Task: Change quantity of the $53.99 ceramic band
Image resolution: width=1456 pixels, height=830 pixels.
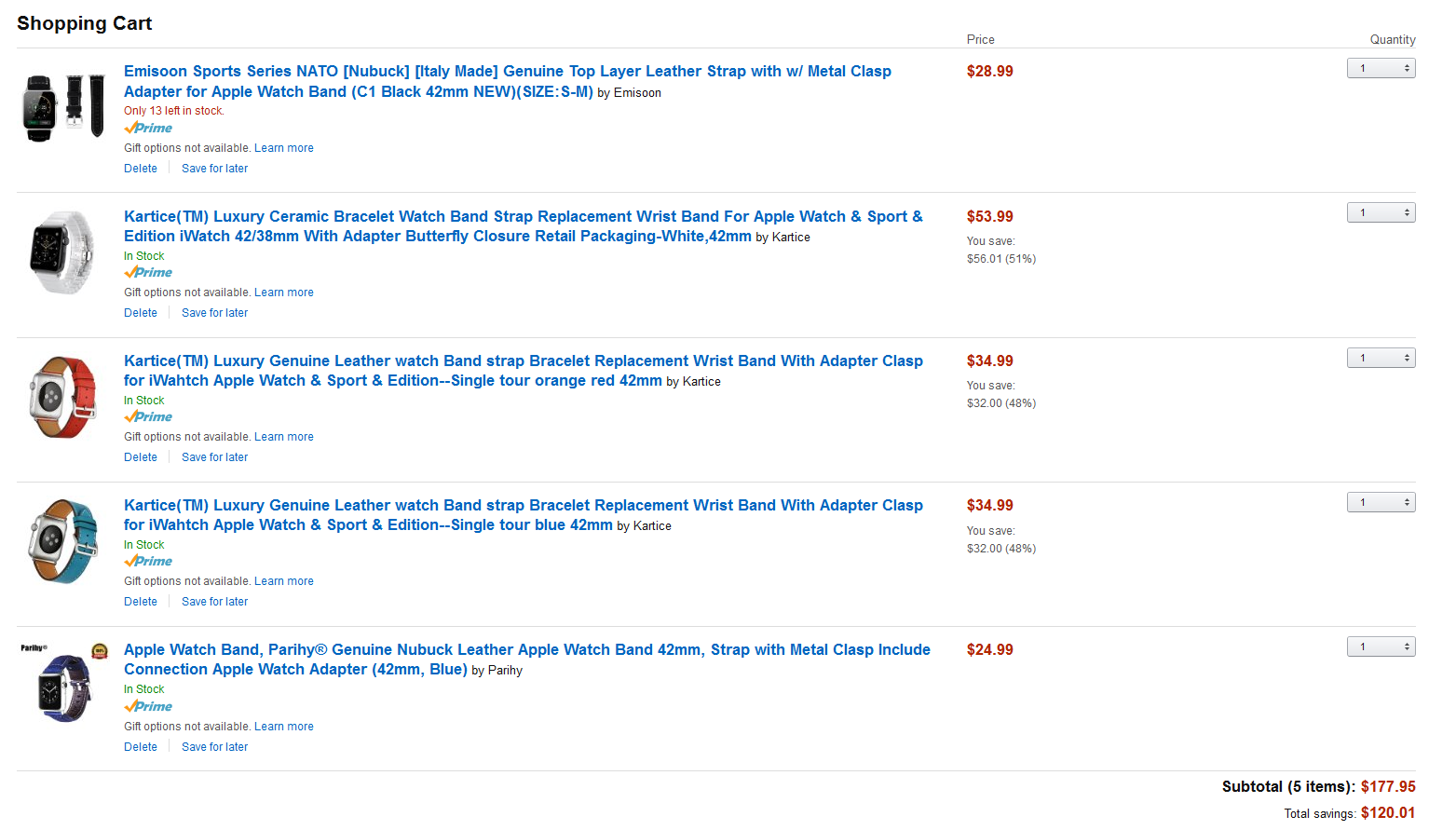Action: 1381,212
